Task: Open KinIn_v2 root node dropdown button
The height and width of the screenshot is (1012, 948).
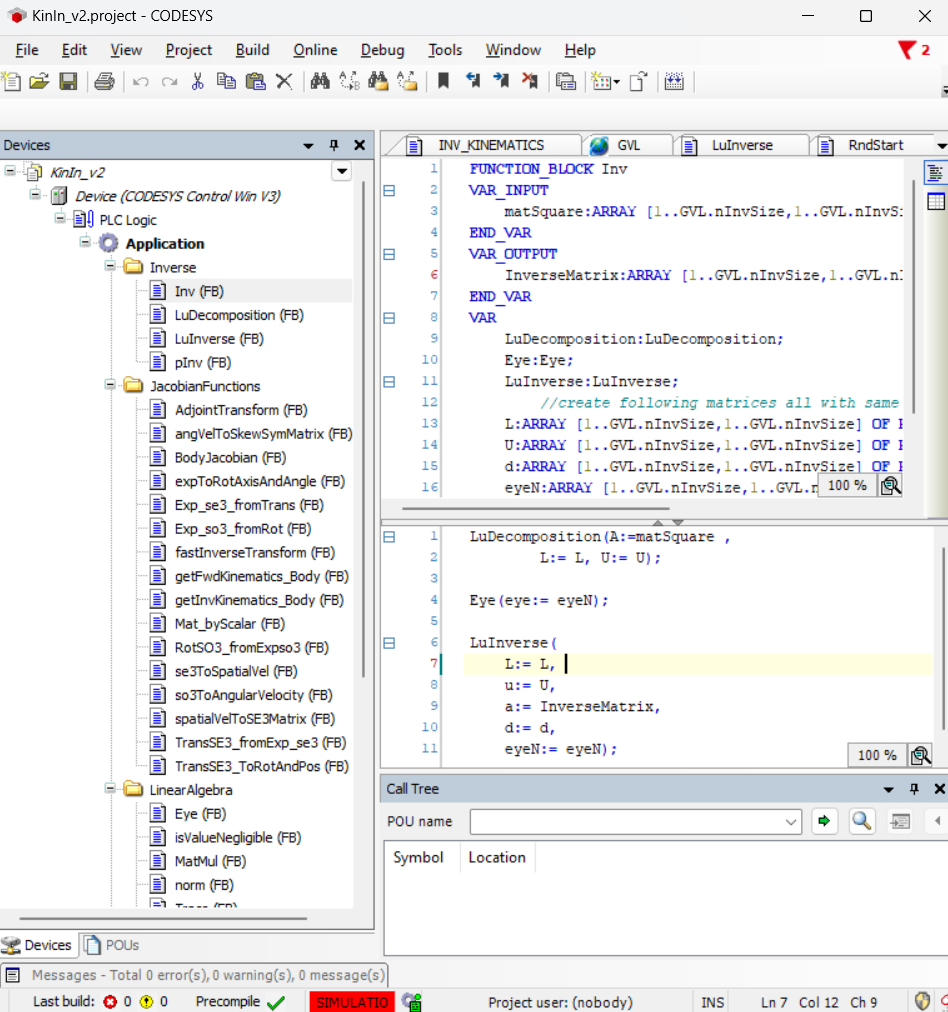Action: point(342,172)
